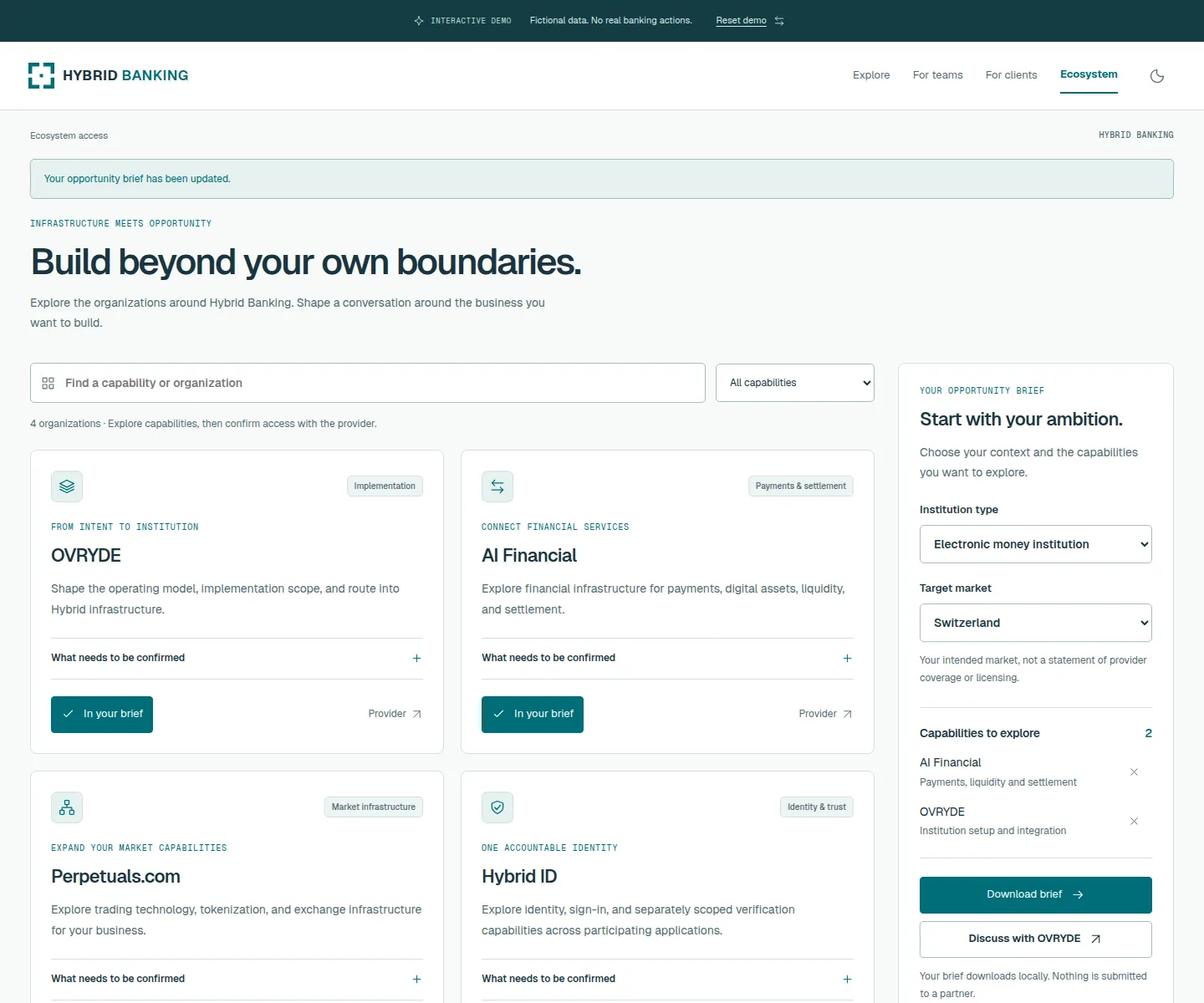Click the Market infrastructure tag

374,807
